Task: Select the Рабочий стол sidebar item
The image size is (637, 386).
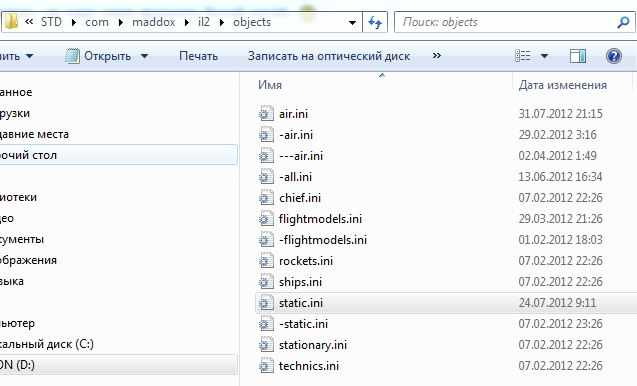Action: tap(118, 155)
